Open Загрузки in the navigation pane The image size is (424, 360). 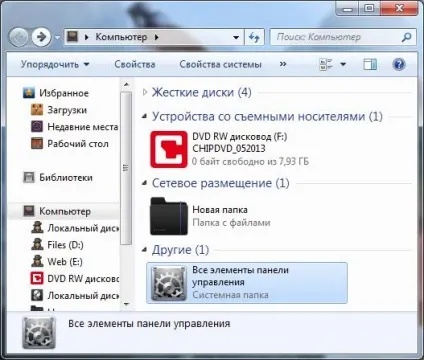(67, 110)
